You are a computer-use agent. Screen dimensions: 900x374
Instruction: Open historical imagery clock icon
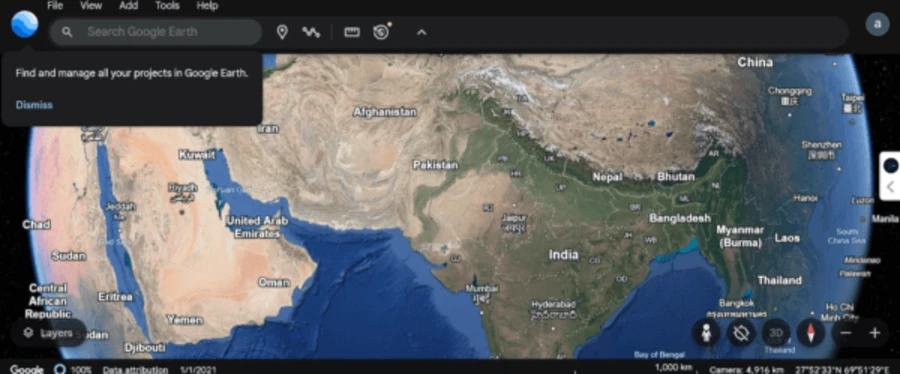tap(381, 32)
